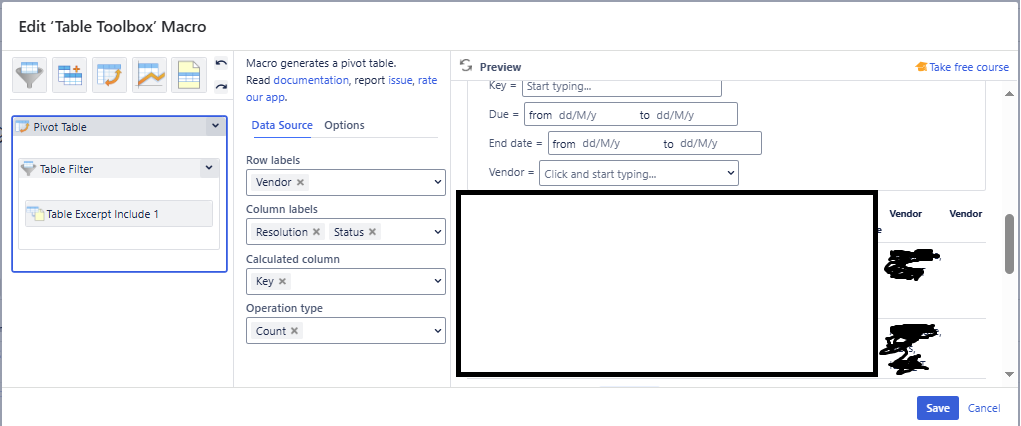Remove Vendor from Row labels
Image resolution: width=1021 pixels, height=426 pixels.
tap(300, 182)
